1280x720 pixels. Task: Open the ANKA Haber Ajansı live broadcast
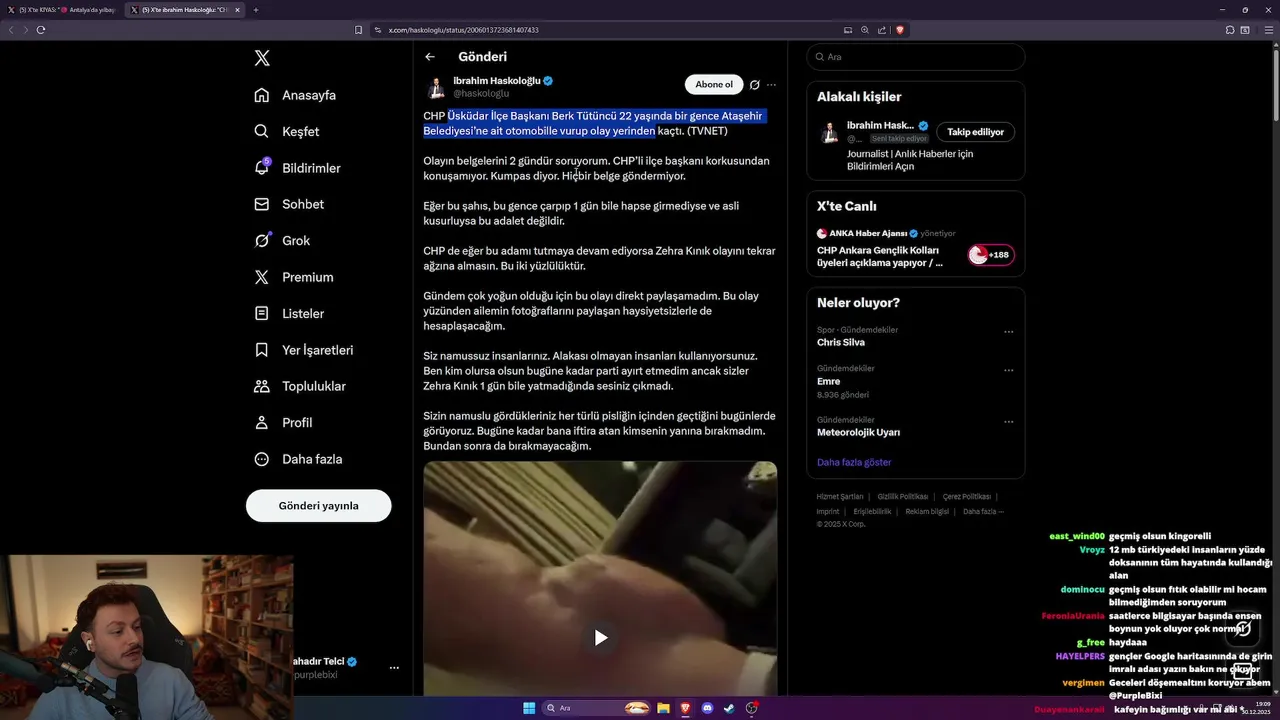point(880,256)
